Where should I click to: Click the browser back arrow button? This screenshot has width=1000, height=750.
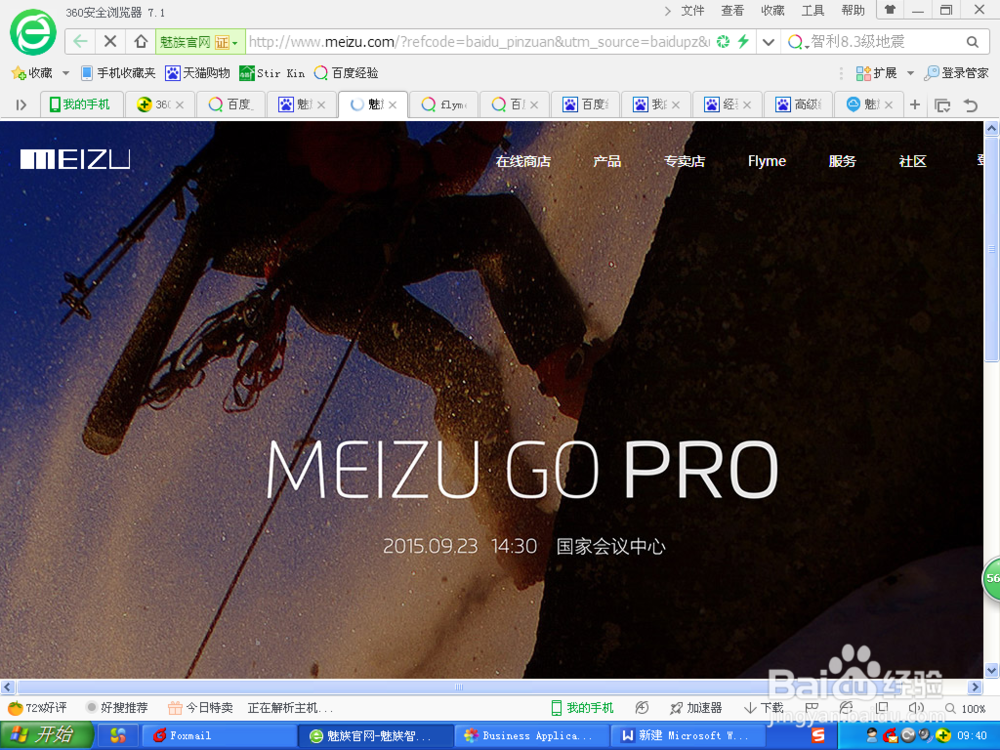pos(80,42)
